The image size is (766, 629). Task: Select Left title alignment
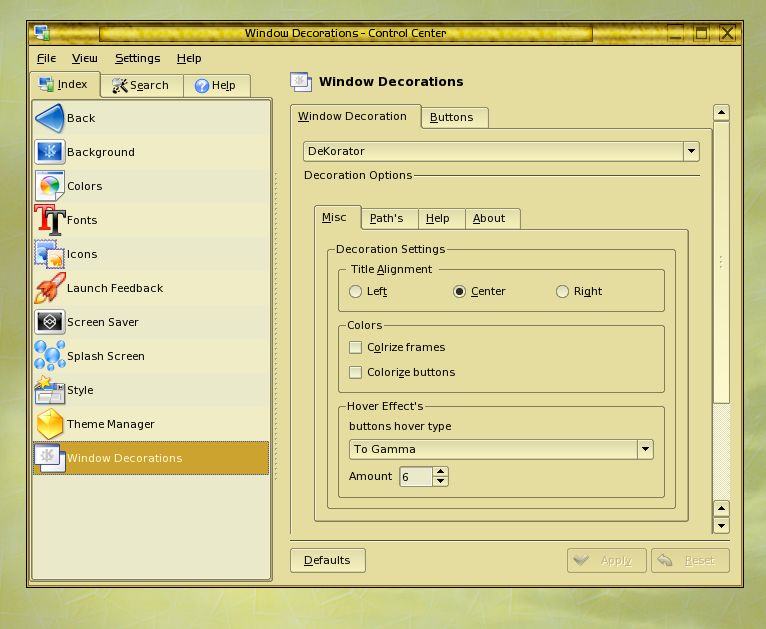pos(356,292)
